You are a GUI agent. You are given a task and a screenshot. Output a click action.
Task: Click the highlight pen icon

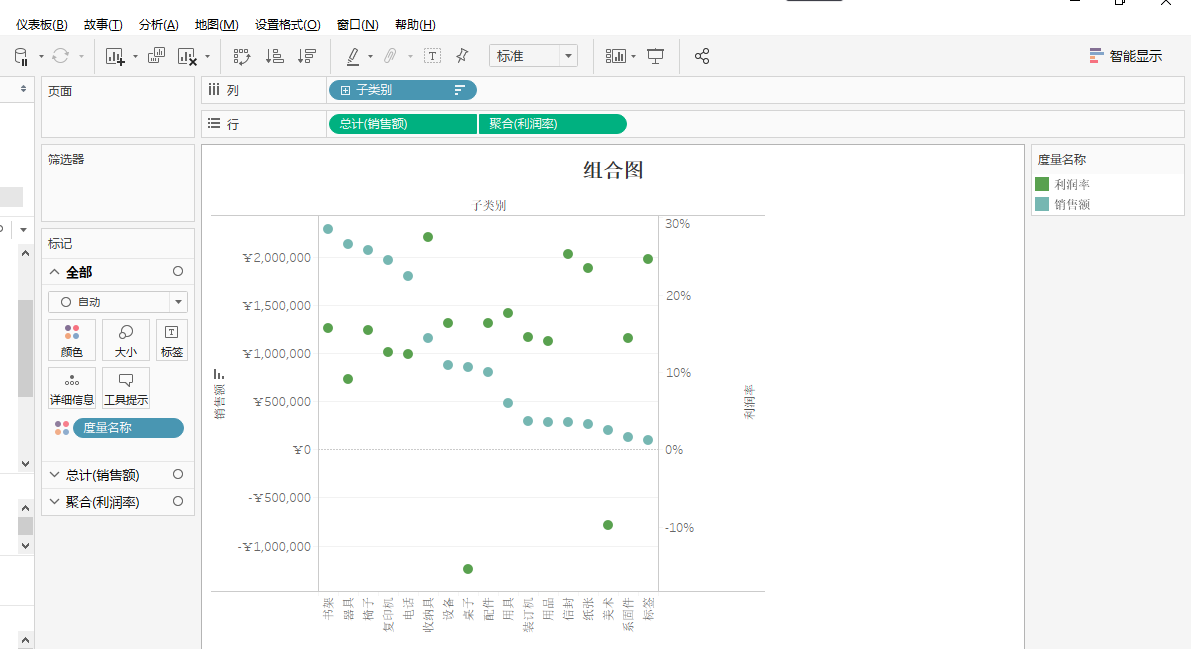point(353,56)
